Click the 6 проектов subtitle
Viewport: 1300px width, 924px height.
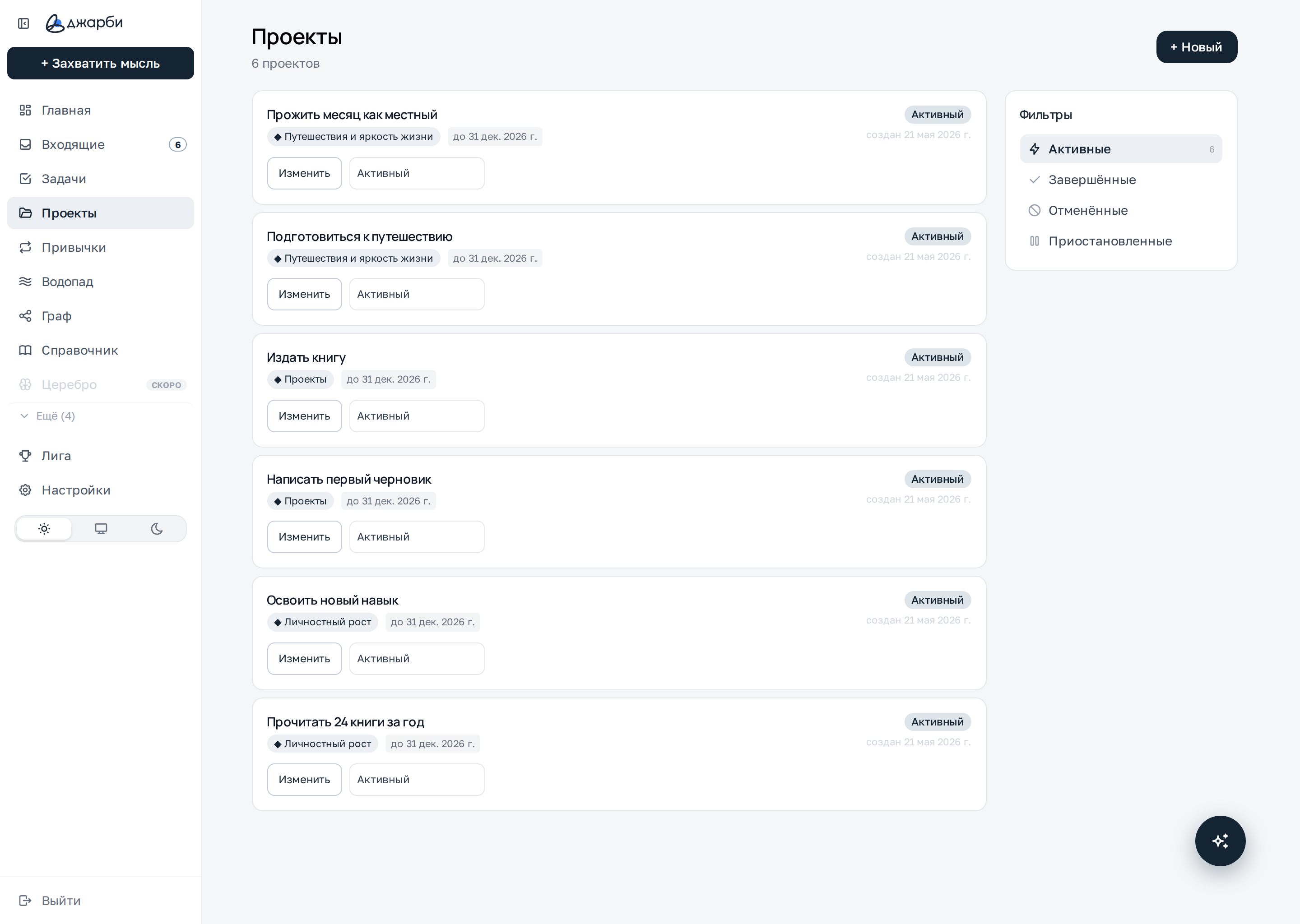[286, 63]
